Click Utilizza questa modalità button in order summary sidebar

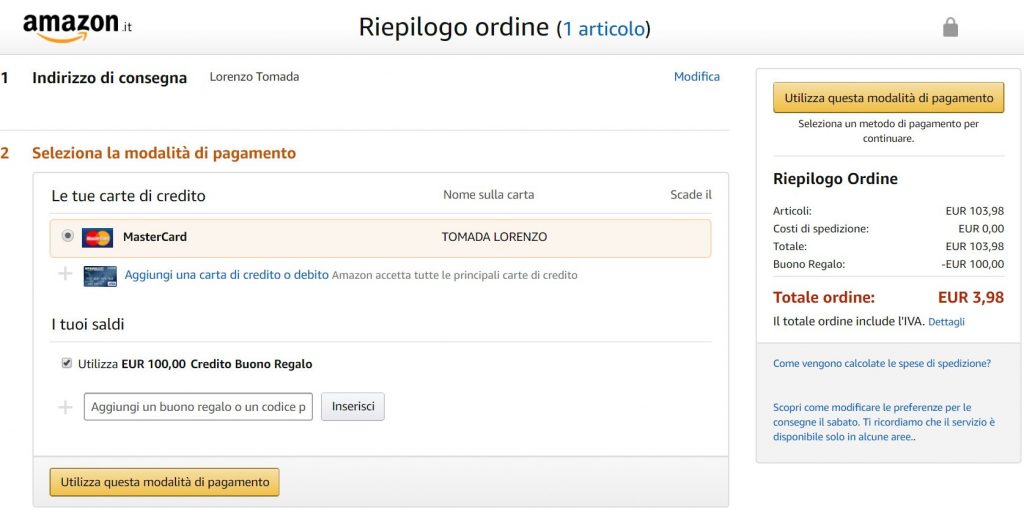(x=888, y=98)
